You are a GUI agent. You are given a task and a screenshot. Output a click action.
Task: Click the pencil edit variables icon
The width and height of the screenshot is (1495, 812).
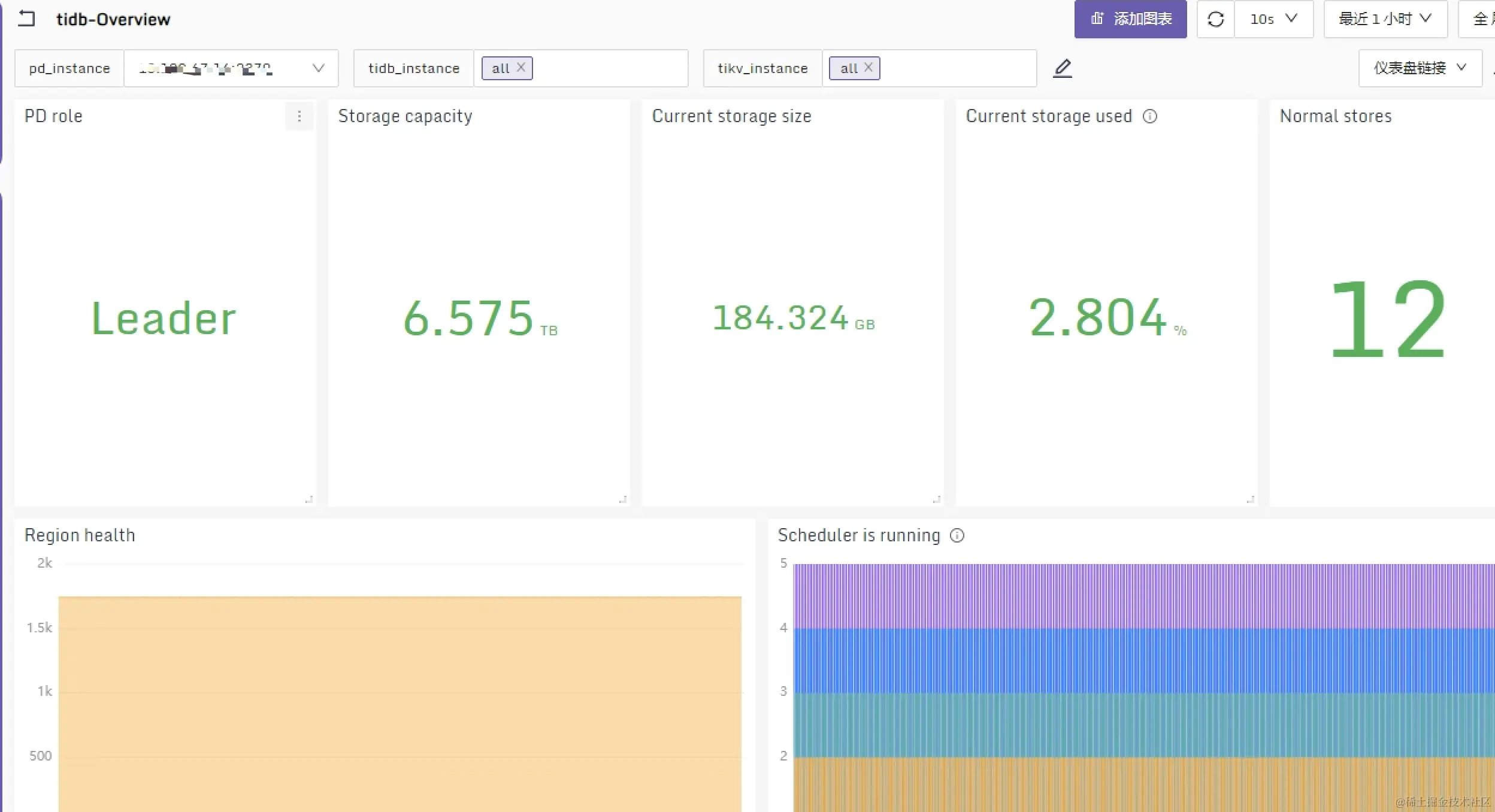point(1062,68)
